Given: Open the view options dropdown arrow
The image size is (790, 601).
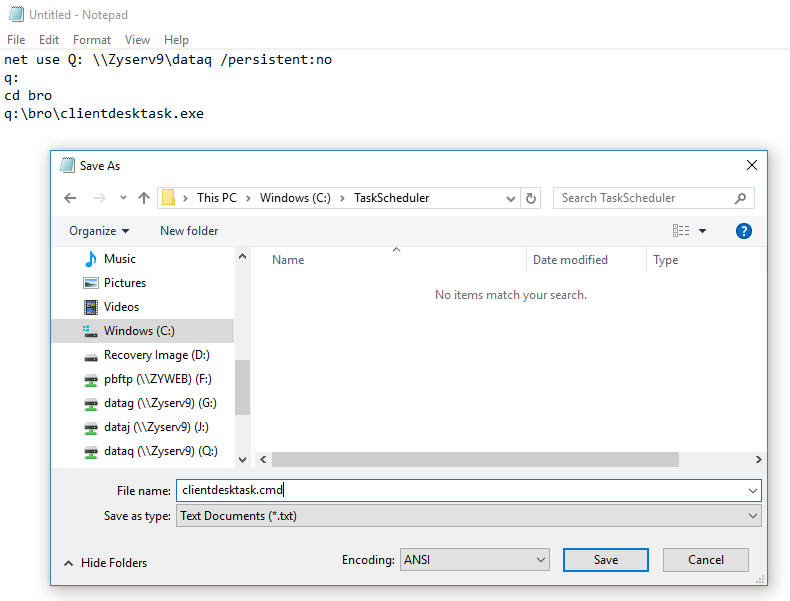Looking at the screenshot, I should tap(702, 231).
